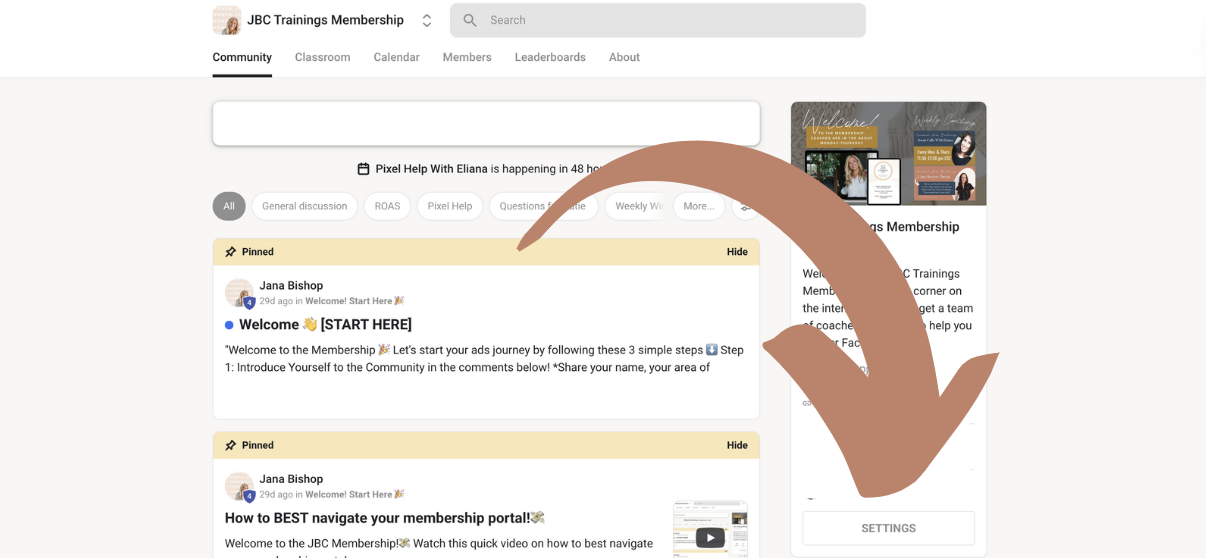
Task: Open Jana Bishop's avatar on Welcome post
Action: click(239, 293)
